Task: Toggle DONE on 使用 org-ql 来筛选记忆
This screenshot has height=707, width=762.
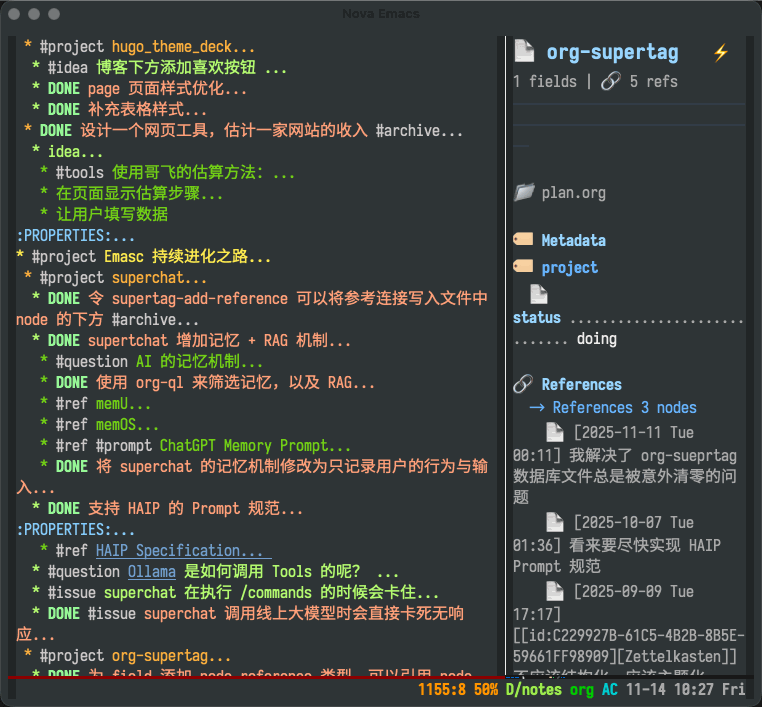Action: pos(72,382)
